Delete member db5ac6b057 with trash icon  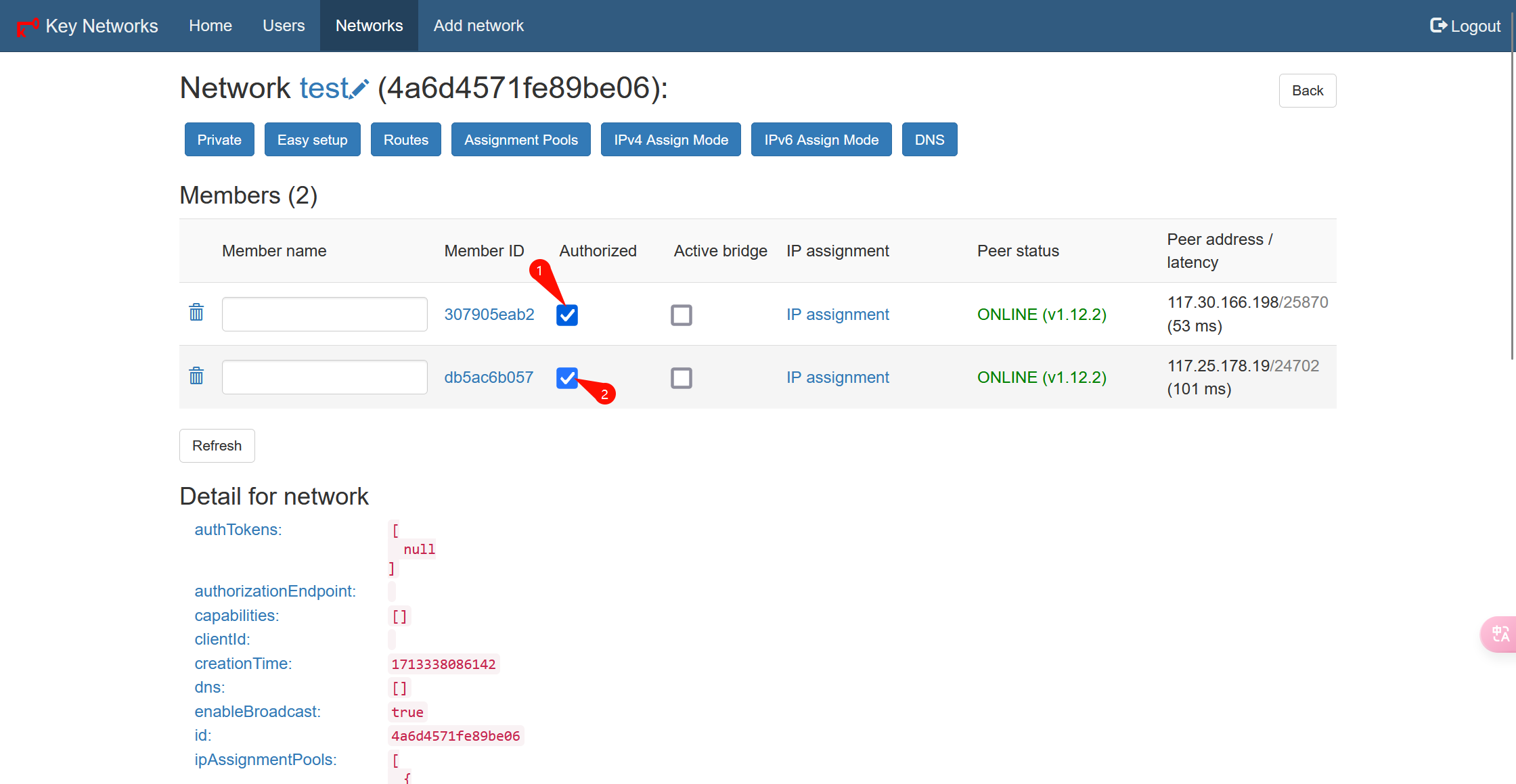(196, 376)
